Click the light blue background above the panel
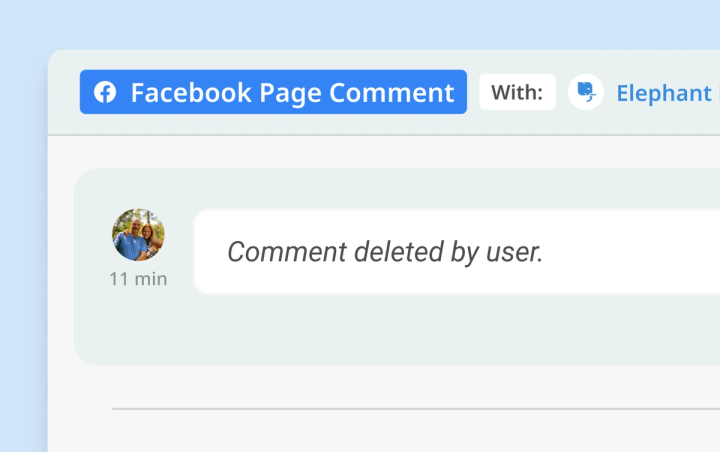Image resolution: width=720 pixels, height=452 pixels. pos(360,24)
